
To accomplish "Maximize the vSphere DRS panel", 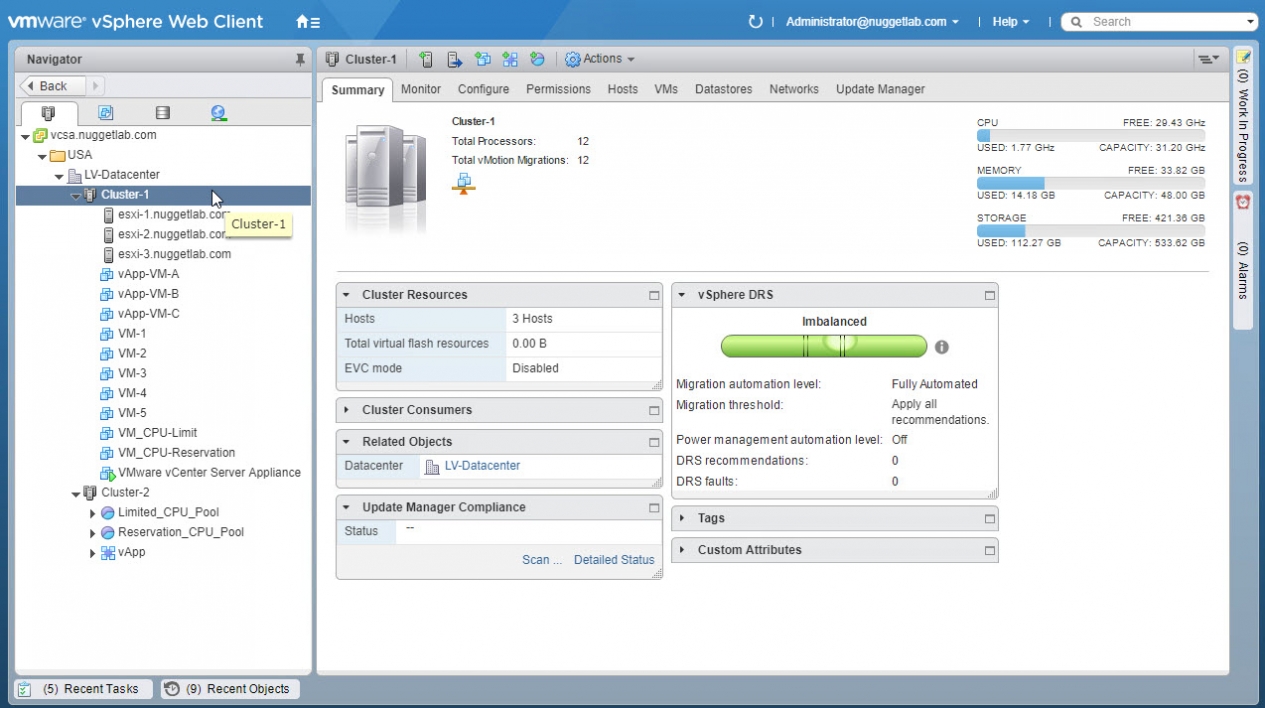I will click(990, 296).
